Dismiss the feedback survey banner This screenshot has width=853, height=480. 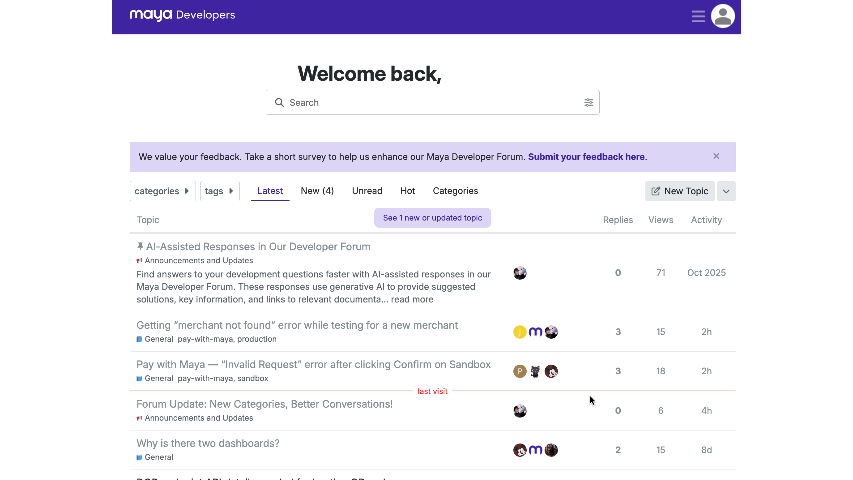click(x=716, y=156)
